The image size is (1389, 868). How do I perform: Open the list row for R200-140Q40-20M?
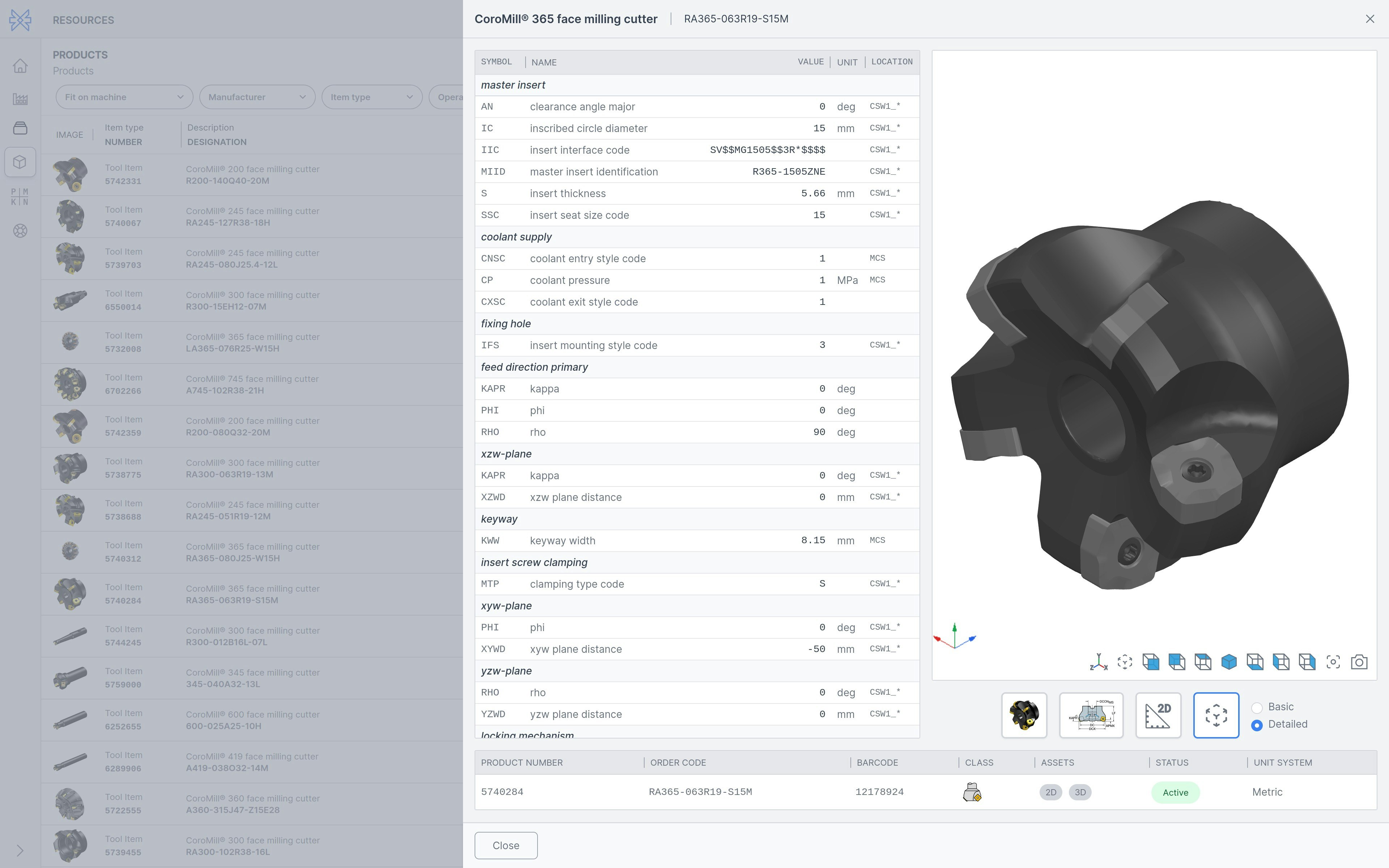[x=252, y=175]
